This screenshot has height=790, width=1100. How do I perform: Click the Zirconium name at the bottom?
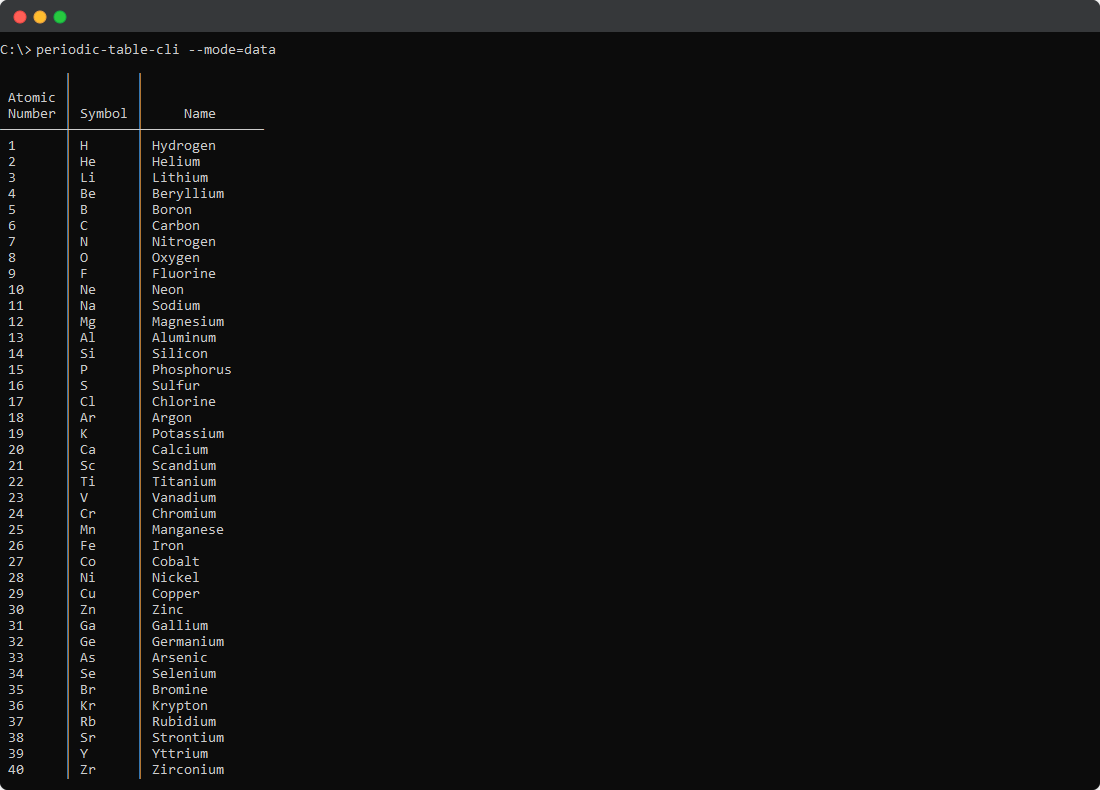188,769
